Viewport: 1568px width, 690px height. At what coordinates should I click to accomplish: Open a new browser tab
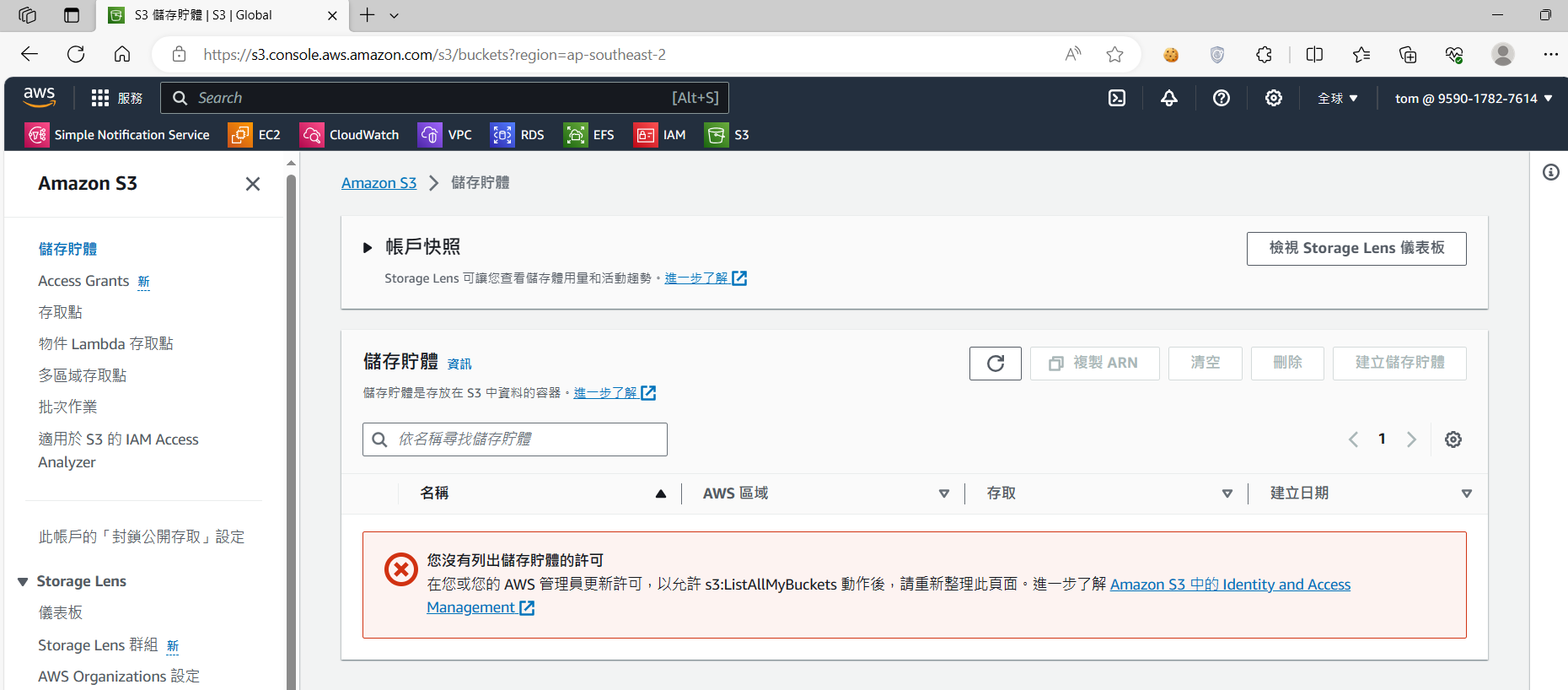pyautogui.click(x=368, y=15)
